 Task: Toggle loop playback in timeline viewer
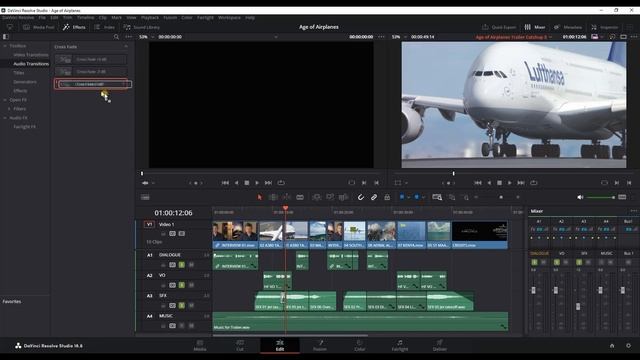point(533,183)
